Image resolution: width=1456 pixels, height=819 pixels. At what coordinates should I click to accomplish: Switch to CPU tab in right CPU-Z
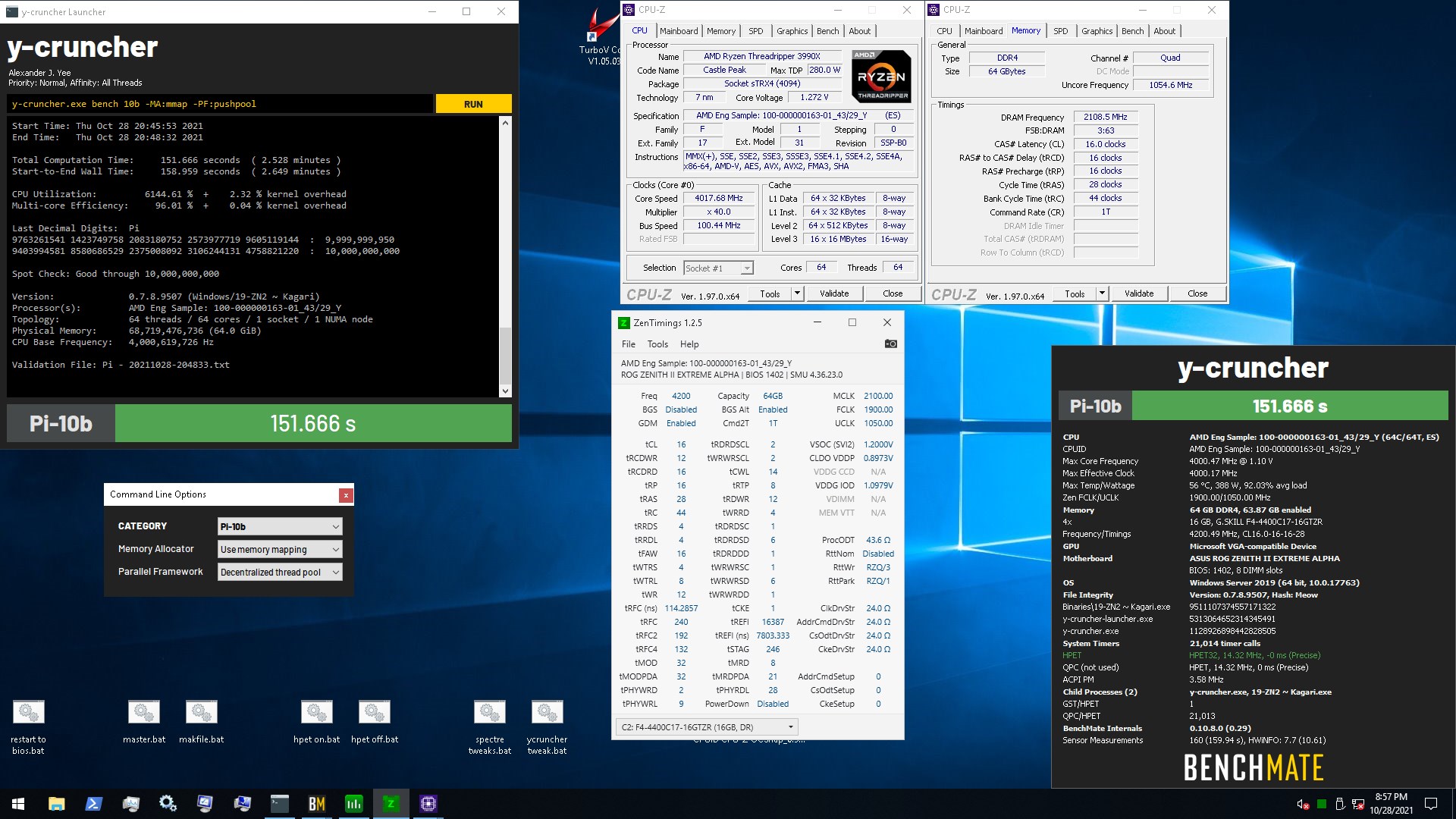pos(944,31)
